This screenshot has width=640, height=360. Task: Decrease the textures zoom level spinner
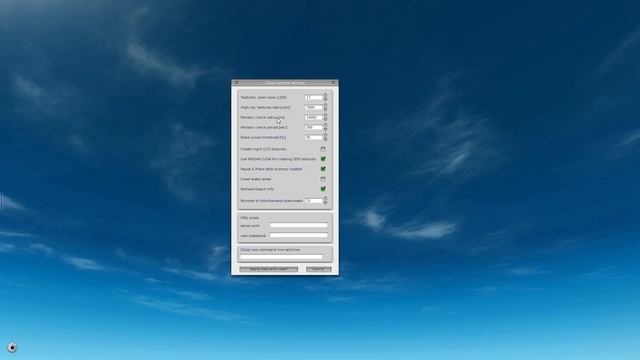tap(325, 99)
